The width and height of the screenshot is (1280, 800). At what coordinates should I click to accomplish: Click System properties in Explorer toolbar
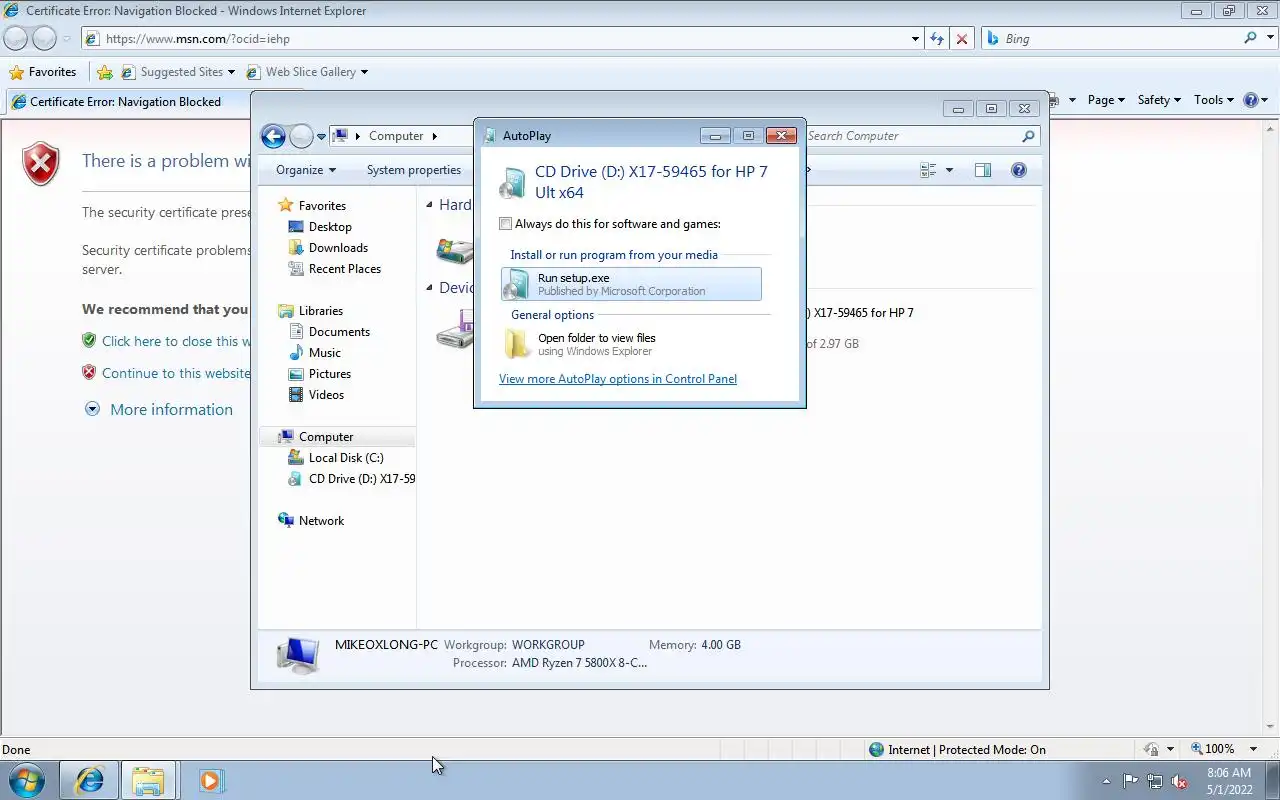click(414, 170)
